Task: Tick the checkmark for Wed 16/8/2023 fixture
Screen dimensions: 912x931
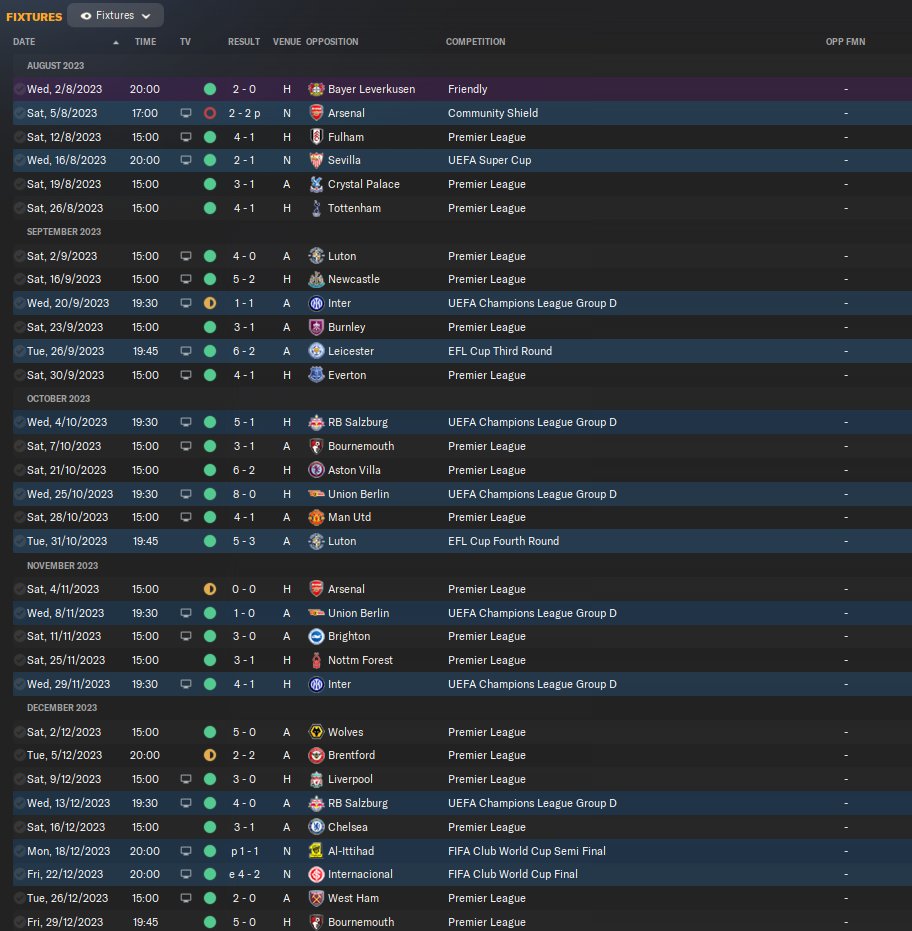Action: [20, 160]
